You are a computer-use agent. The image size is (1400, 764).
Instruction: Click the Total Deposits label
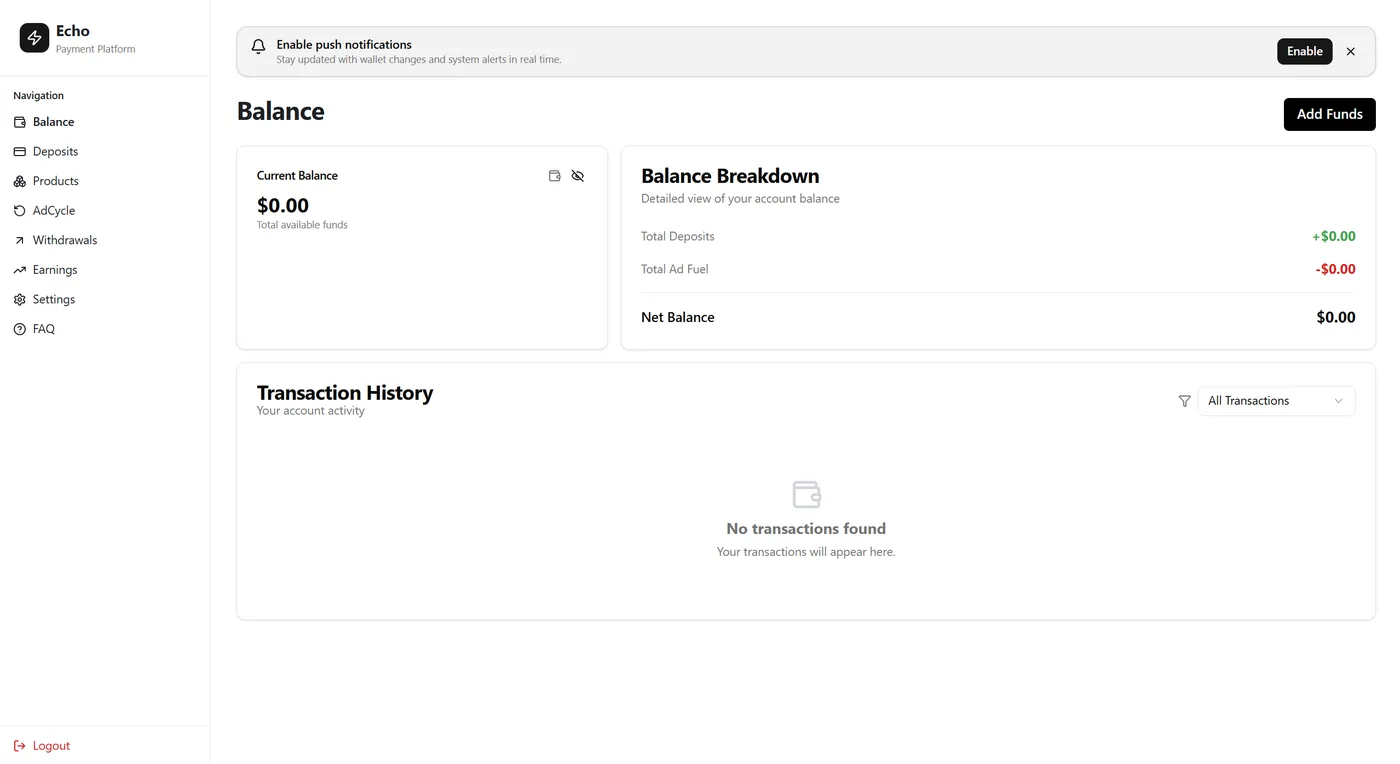[x=678, y=237]
